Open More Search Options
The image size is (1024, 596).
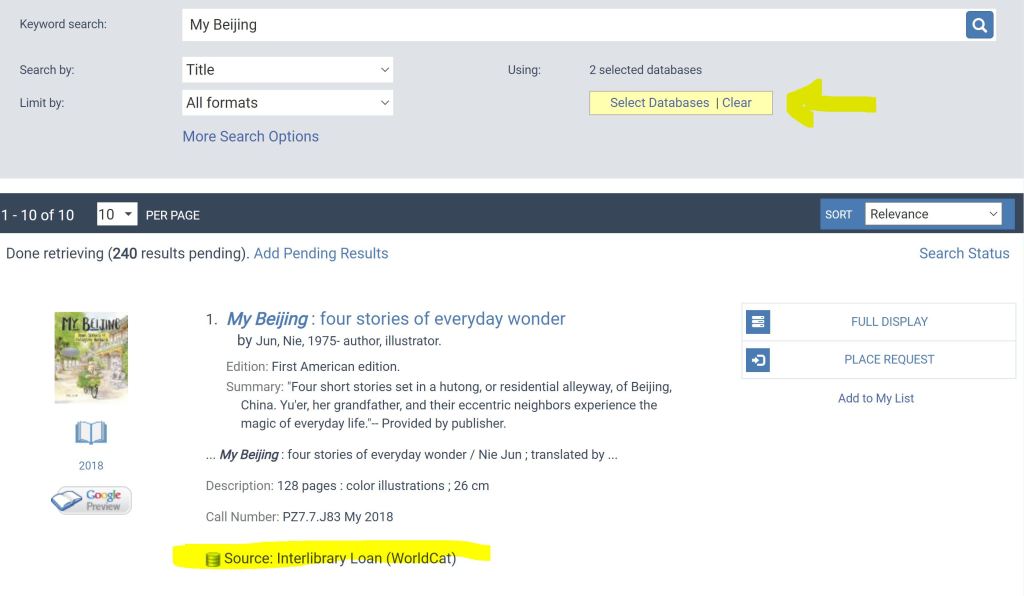point(250,137)
